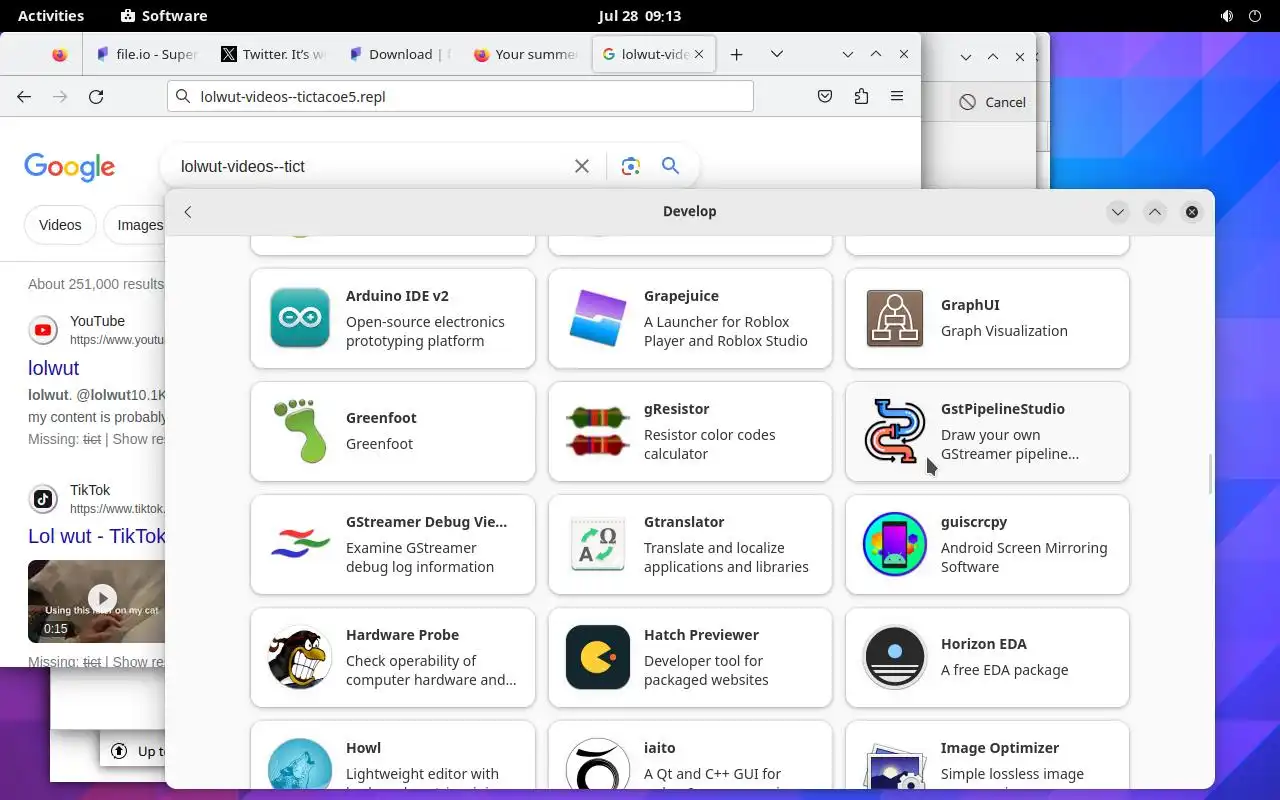
Task: Click the Google search text field
Action: click(370, 166)
